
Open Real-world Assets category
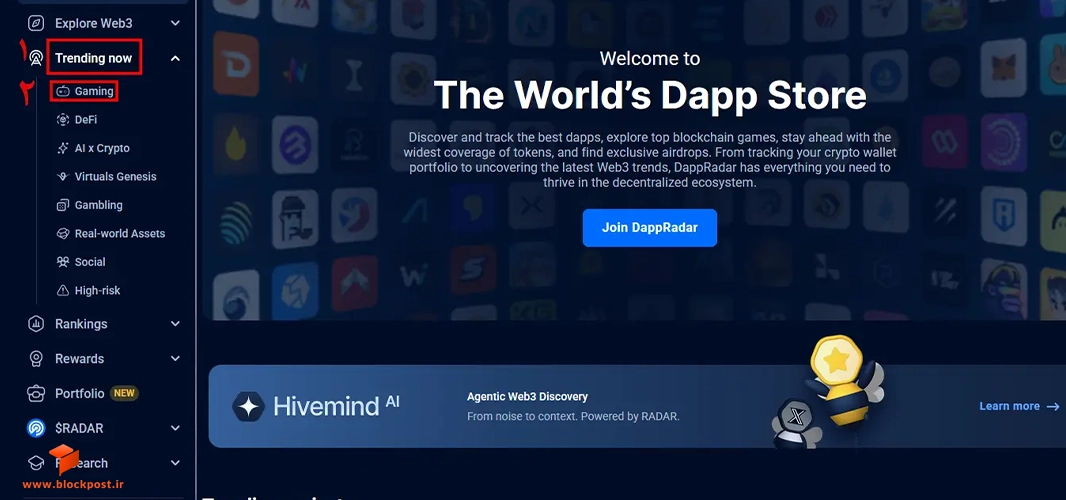pos(120,234)
